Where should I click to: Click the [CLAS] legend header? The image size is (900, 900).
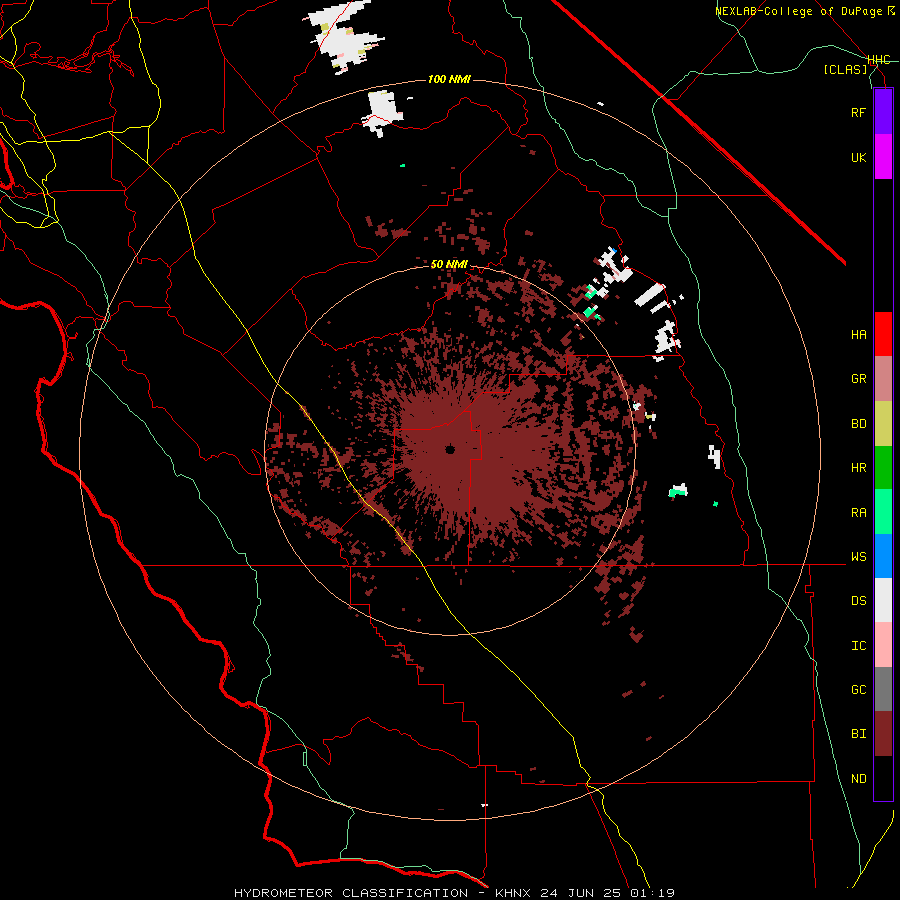[845, 70]
